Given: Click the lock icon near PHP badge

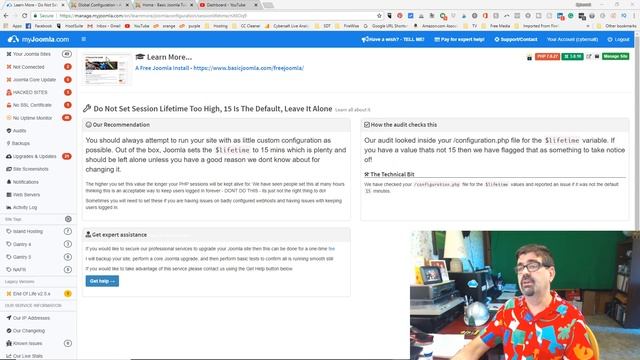Looking at the screenshot, I should [529, 57].
